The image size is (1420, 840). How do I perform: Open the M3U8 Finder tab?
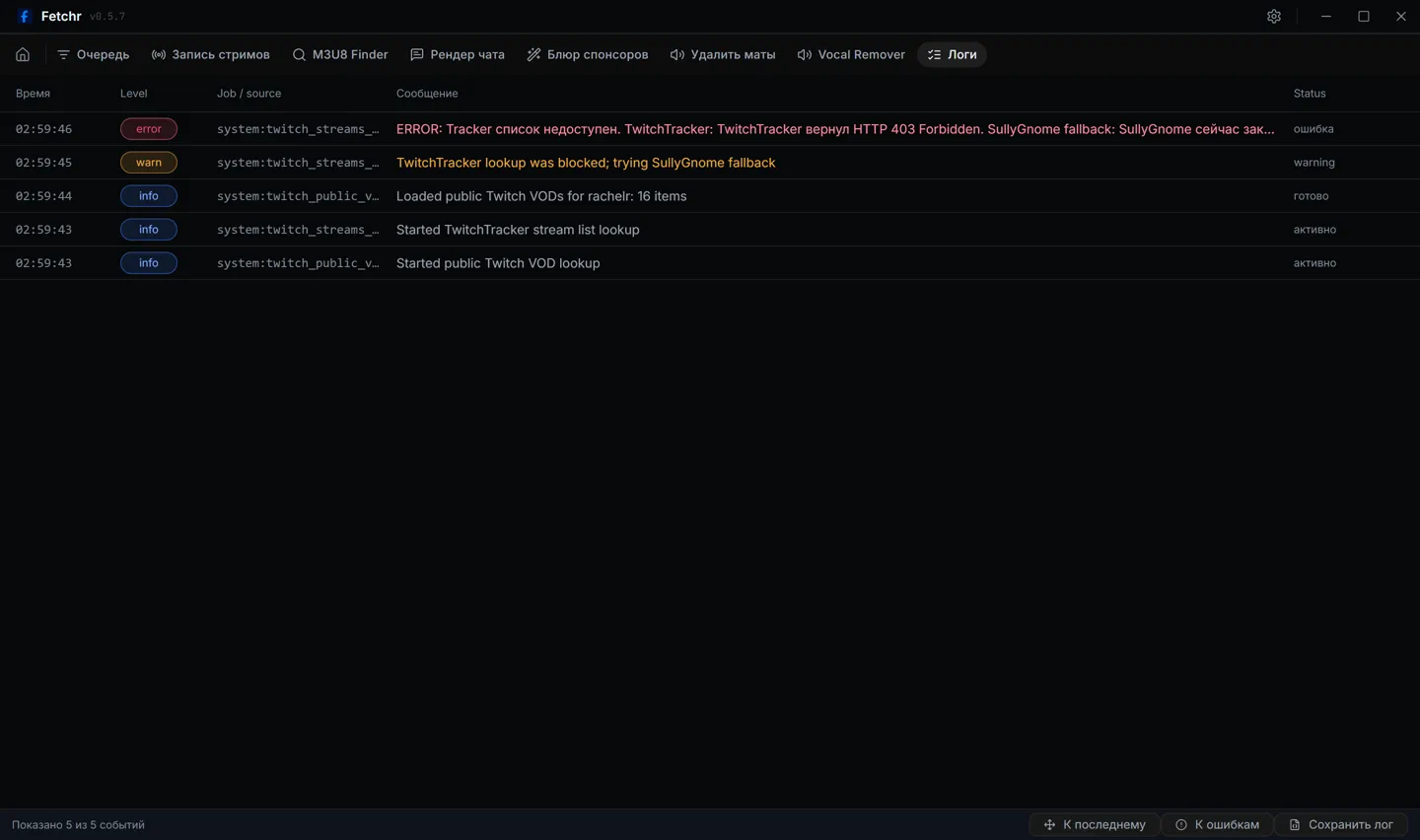point(340,54)
